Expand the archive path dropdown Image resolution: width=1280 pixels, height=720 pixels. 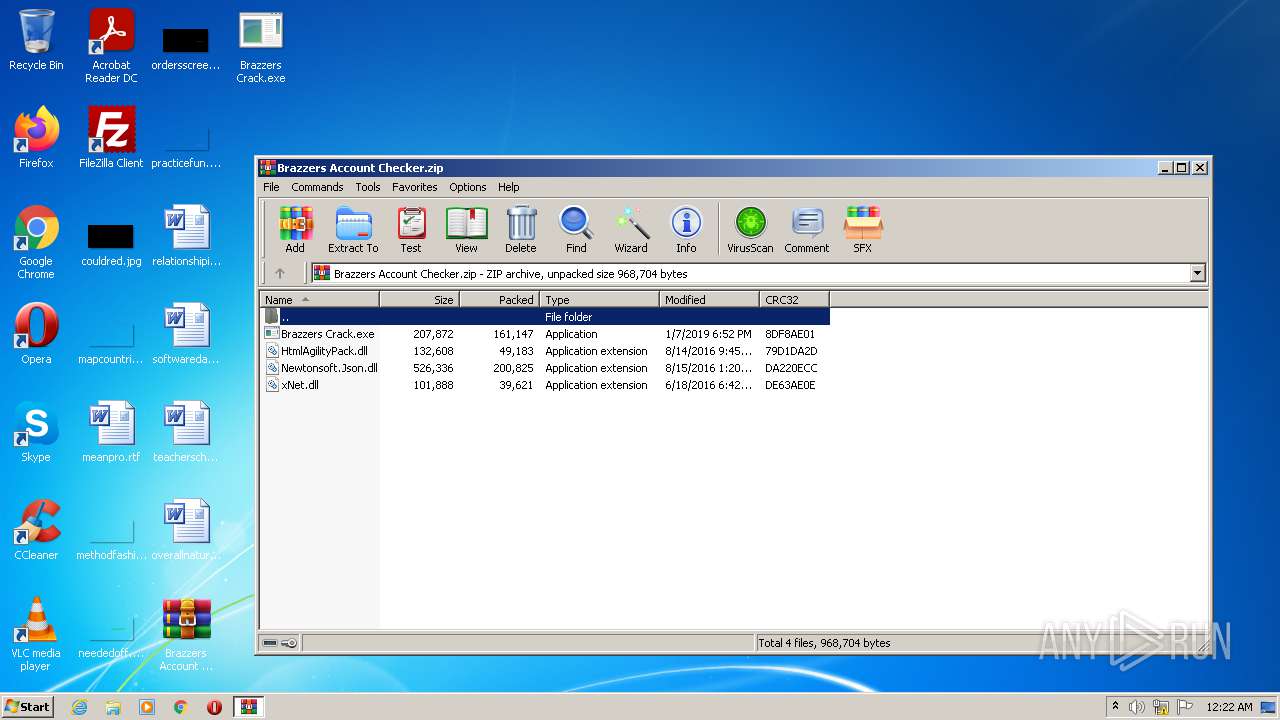1197,273
